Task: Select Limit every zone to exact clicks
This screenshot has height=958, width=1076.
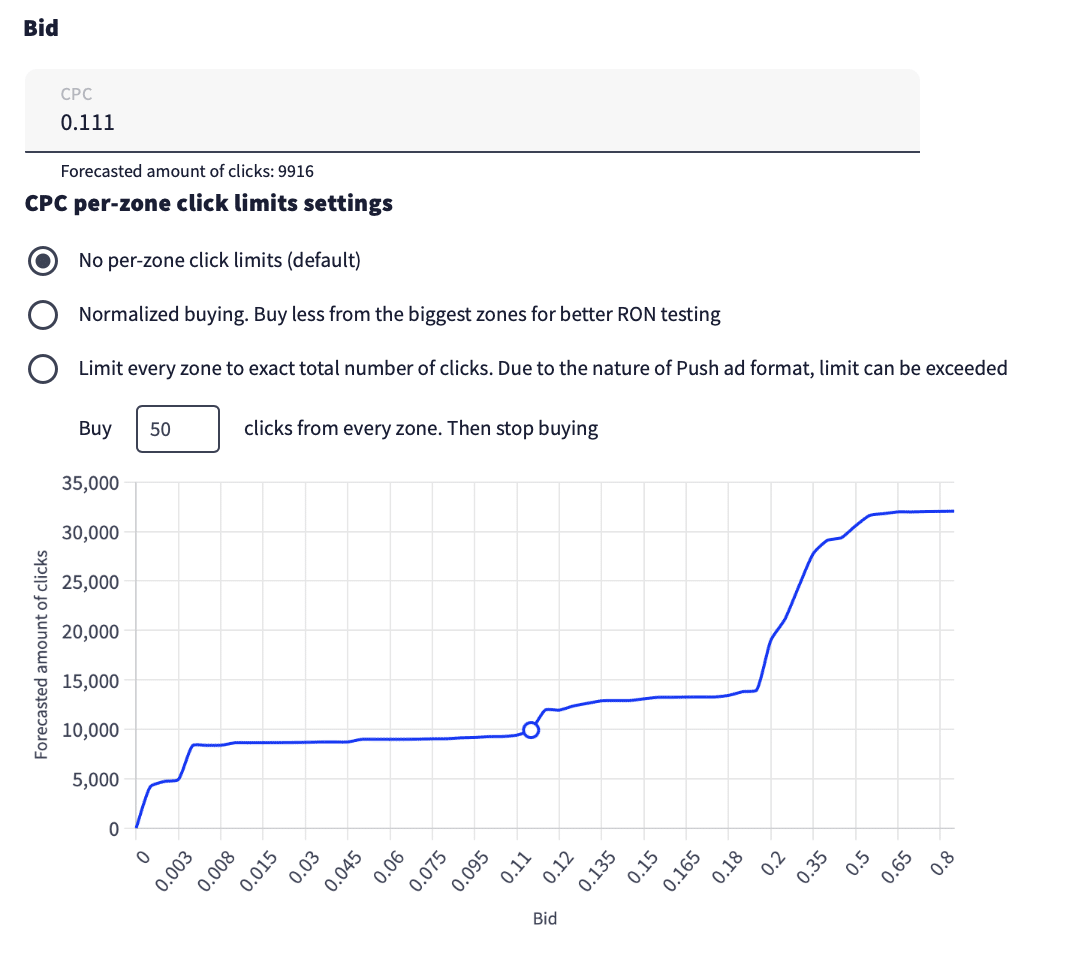Action: point(42,368)
